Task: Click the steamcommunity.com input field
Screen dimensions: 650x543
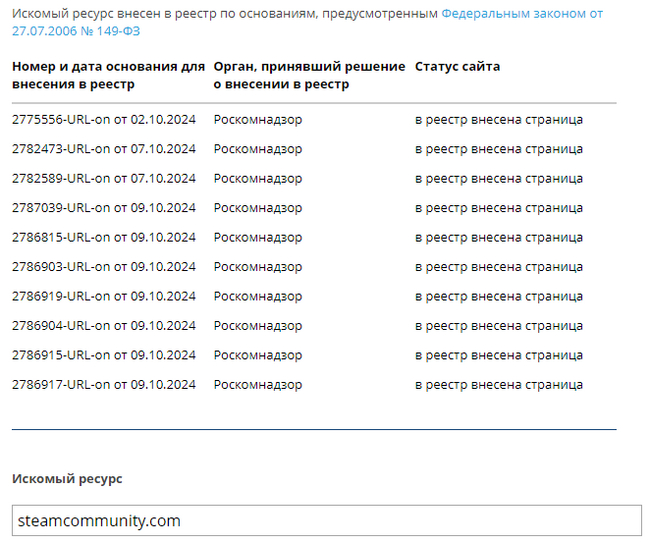Action: click(327, 521)
